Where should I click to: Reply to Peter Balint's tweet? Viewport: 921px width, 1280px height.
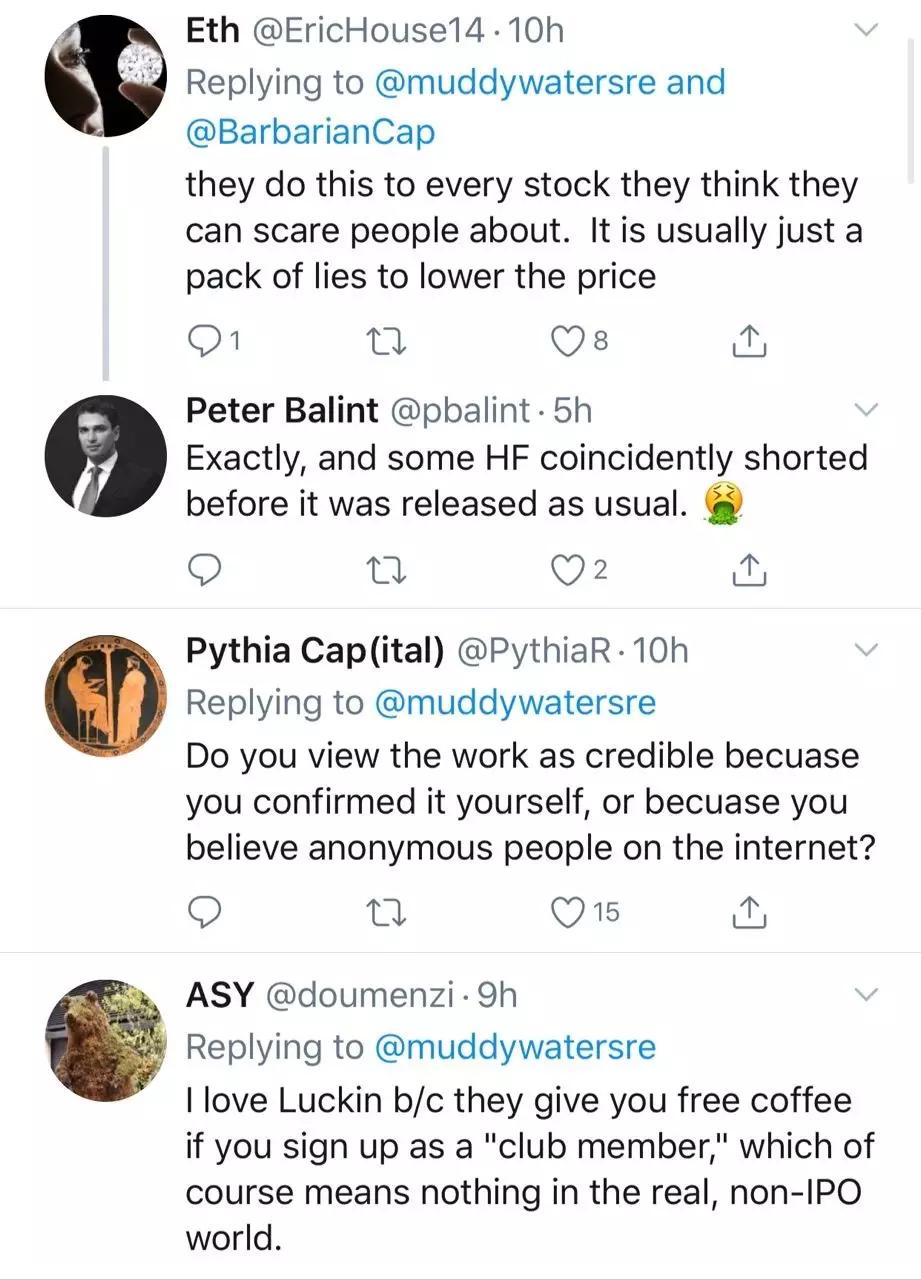point(205,569)
